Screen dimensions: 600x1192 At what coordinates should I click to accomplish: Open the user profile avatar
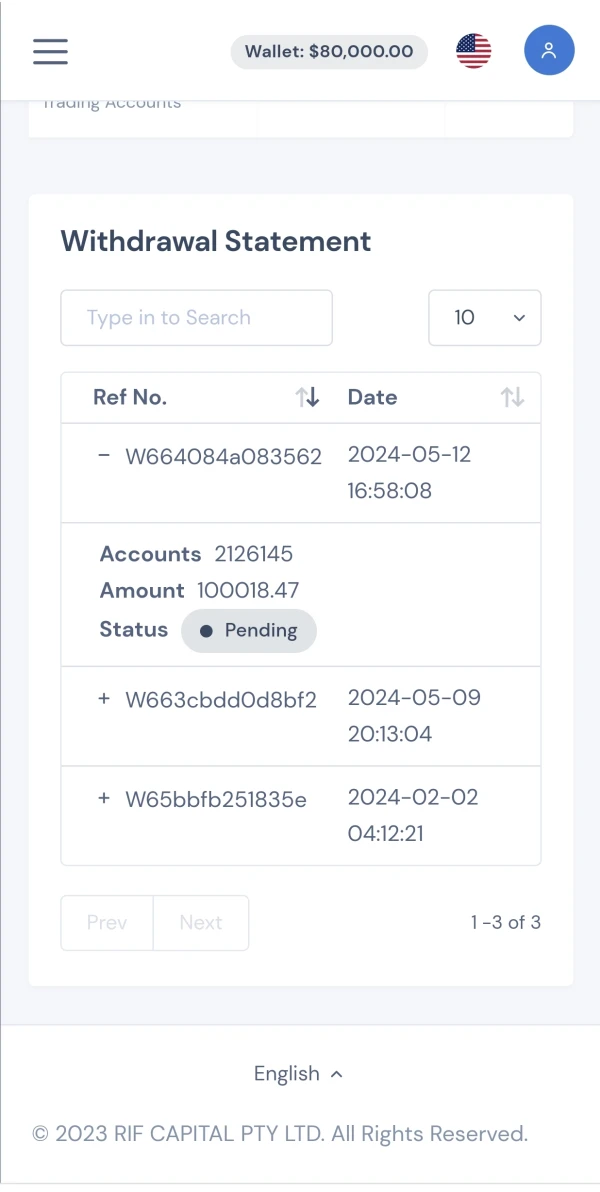pyautogui.click(x=549, y=51)
